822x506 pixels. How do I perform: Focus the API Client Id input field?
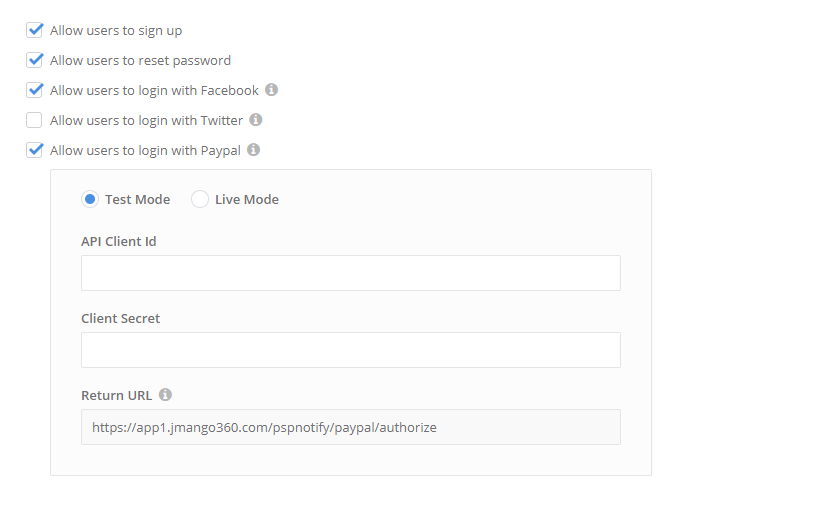coord(350,273)
